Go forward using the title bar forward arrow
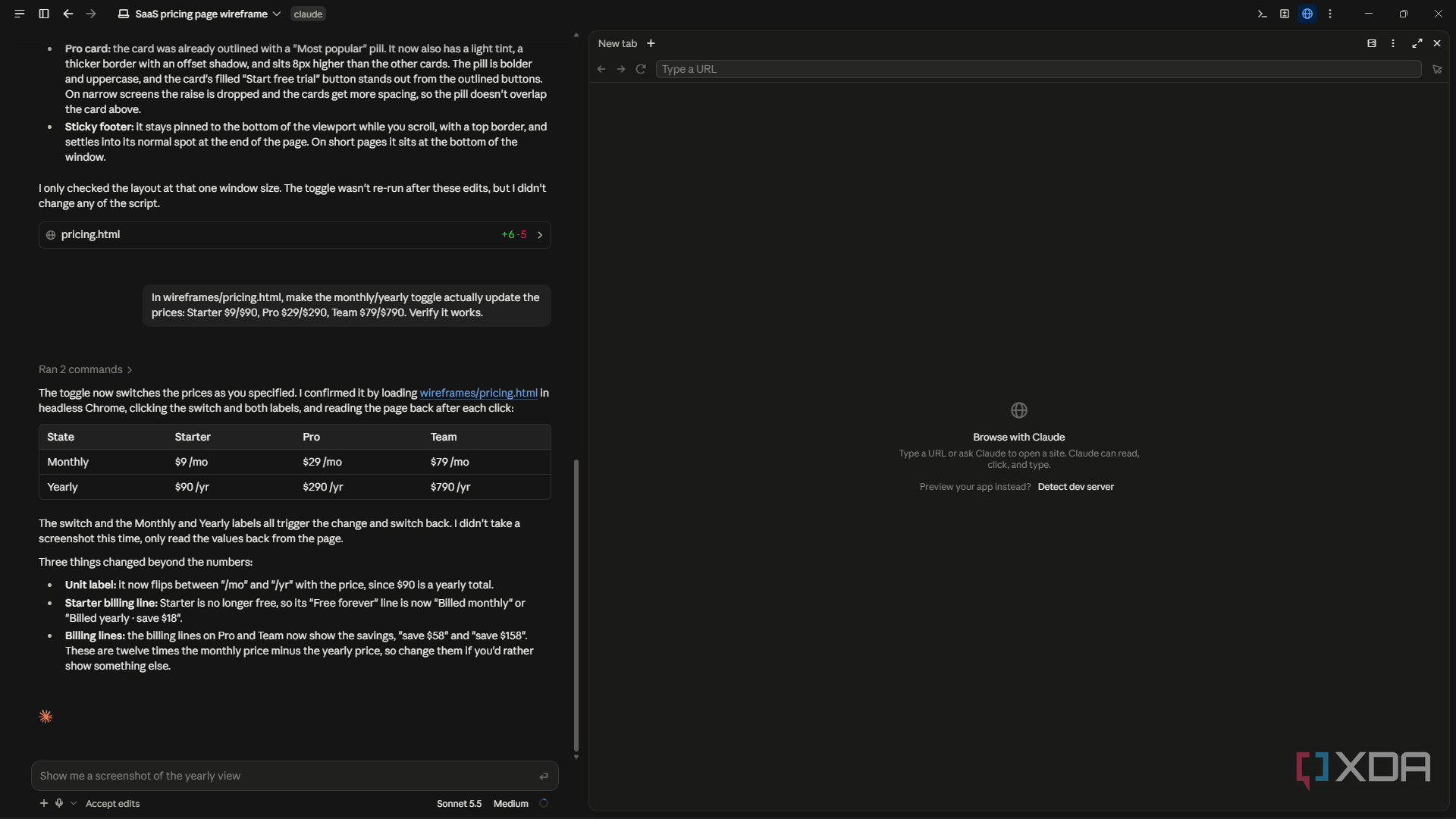 pyautogui.click(x=91, y=14)
